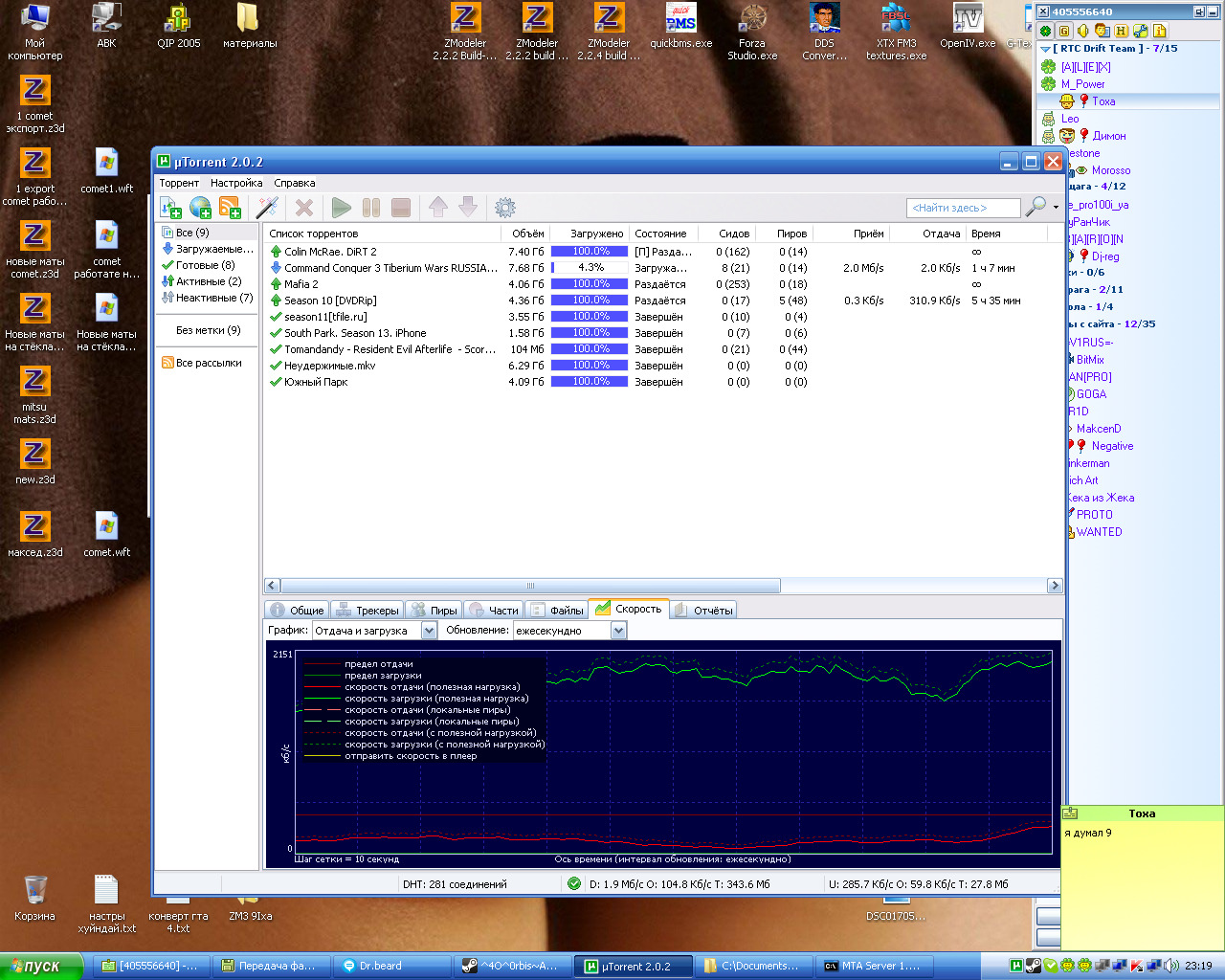Switch to the Пиры tab
Viewport: 1225px width, 980px height.
click(x=434, y=610)
